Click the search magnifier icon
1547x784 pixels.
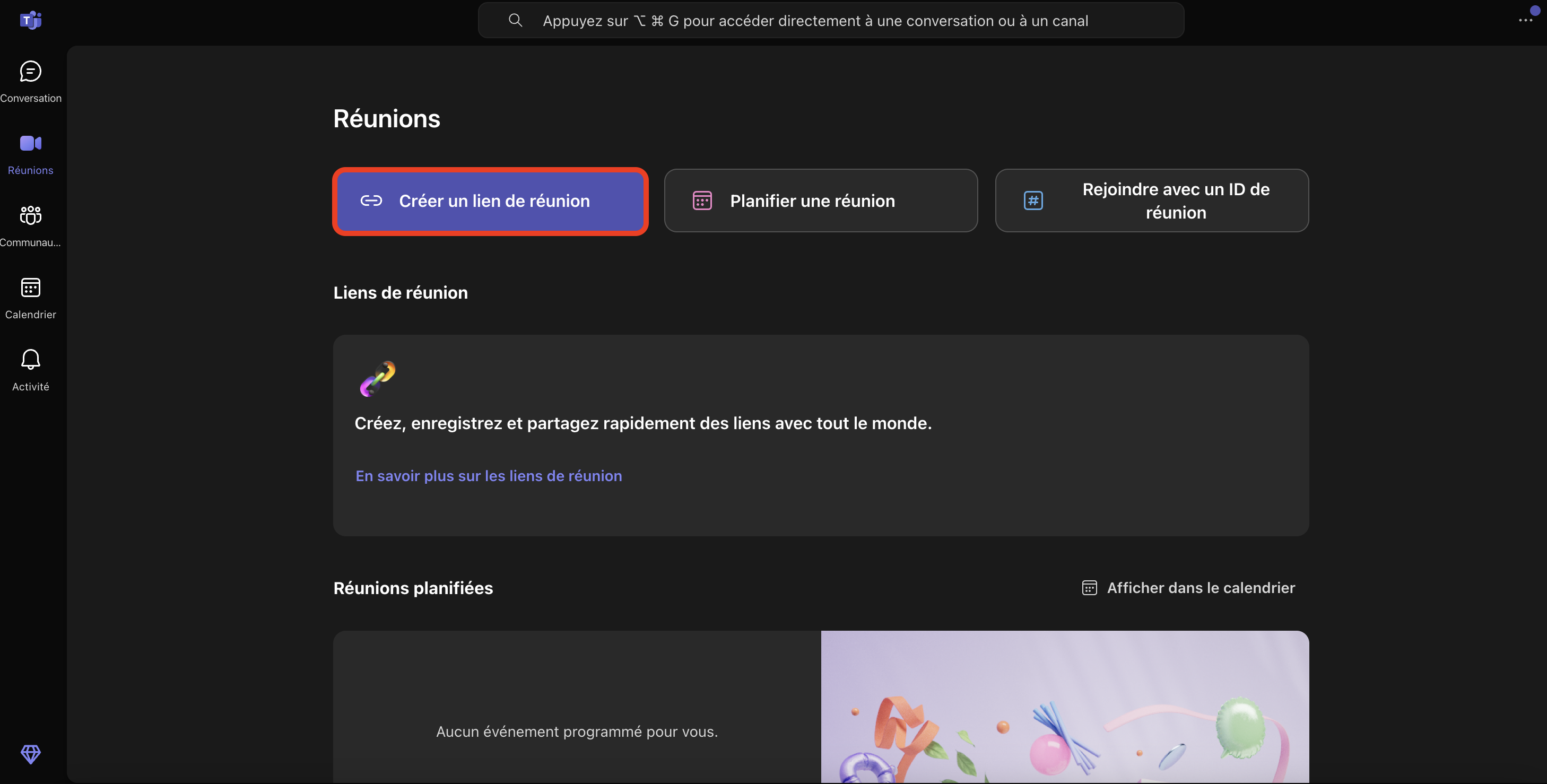click(515, 20)
